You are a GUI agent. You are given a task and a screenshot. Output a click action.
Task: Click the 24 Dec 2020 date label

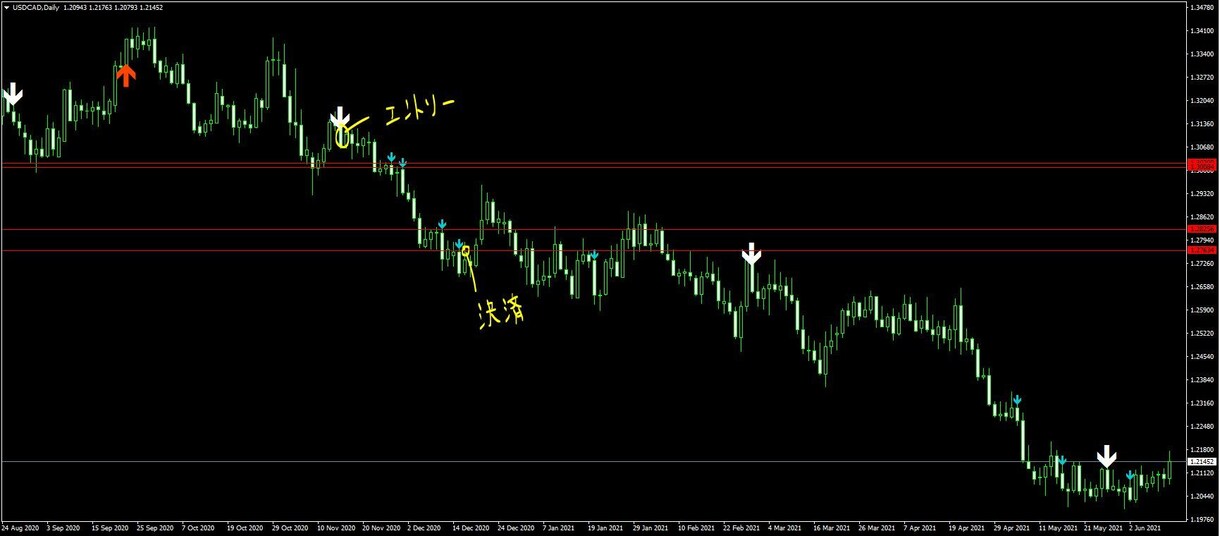[x=514, y=528]
